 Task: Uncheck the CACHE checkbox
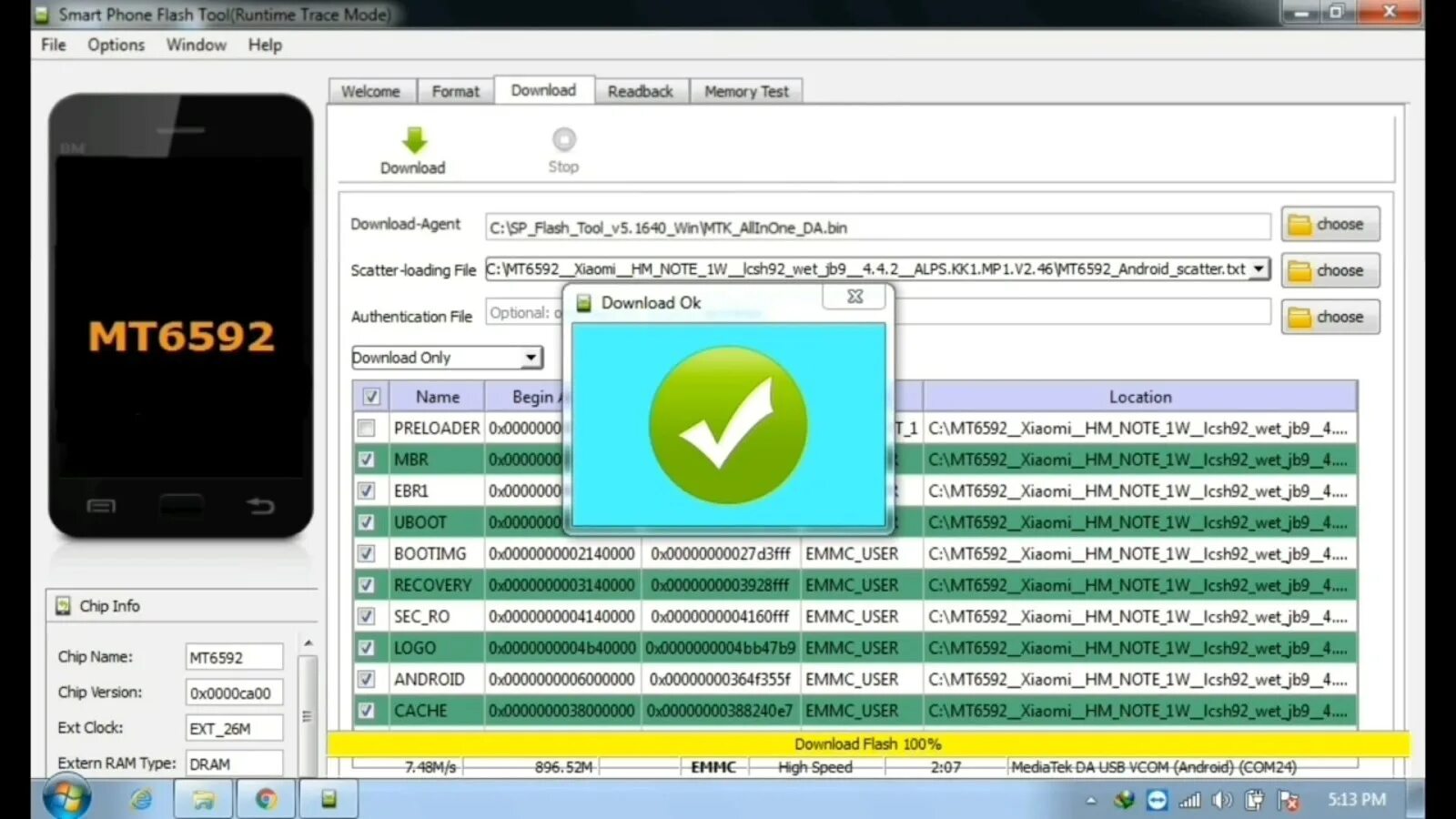(x=366, y=711)
